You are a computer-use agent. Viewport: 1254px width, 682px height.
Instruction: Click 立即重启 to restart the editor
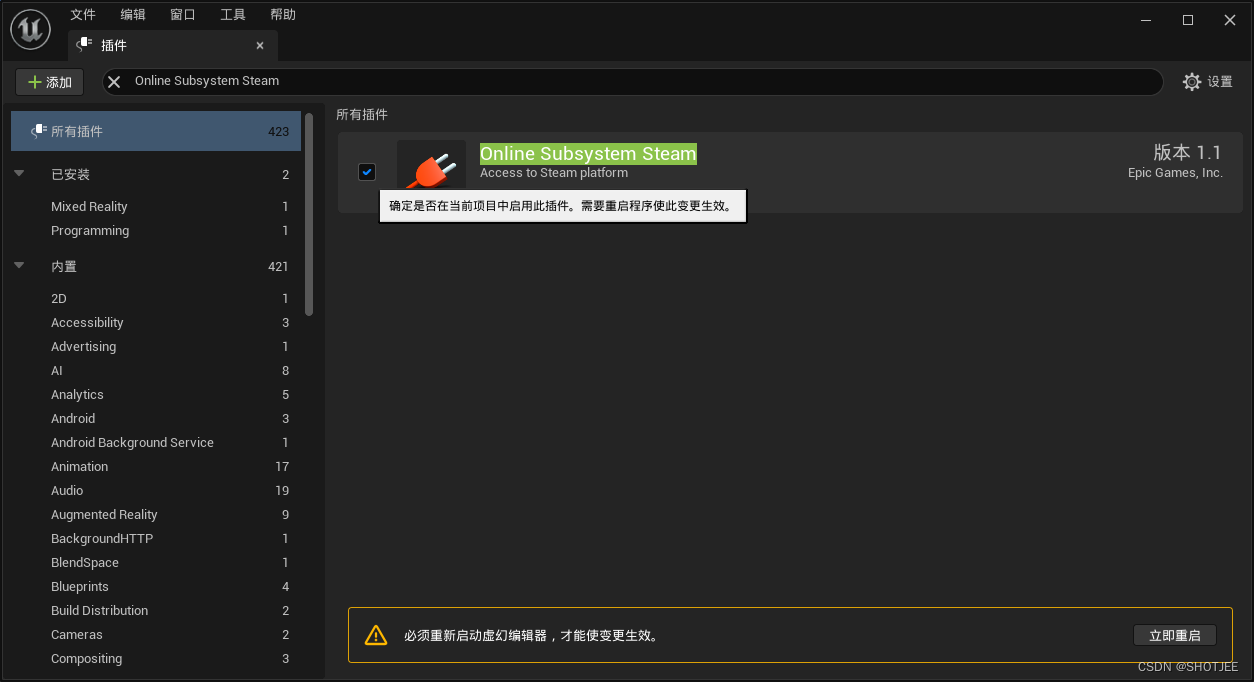point(1175,635)
